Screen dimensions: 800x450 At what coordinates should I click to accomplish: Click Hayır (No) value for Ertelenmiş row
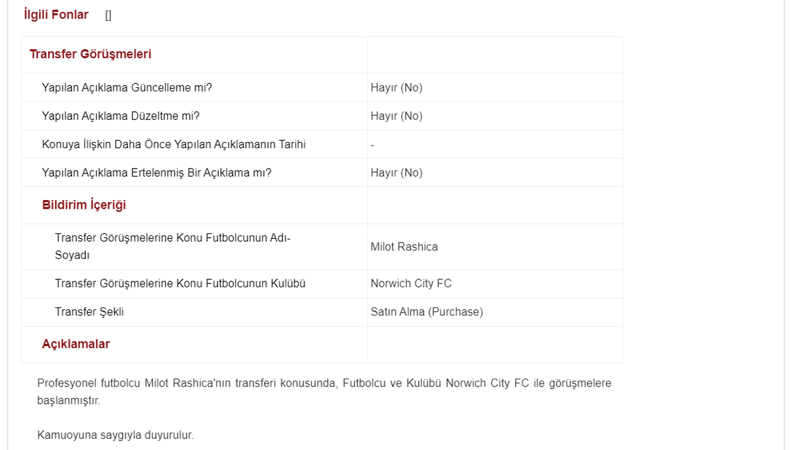point(396,173)
